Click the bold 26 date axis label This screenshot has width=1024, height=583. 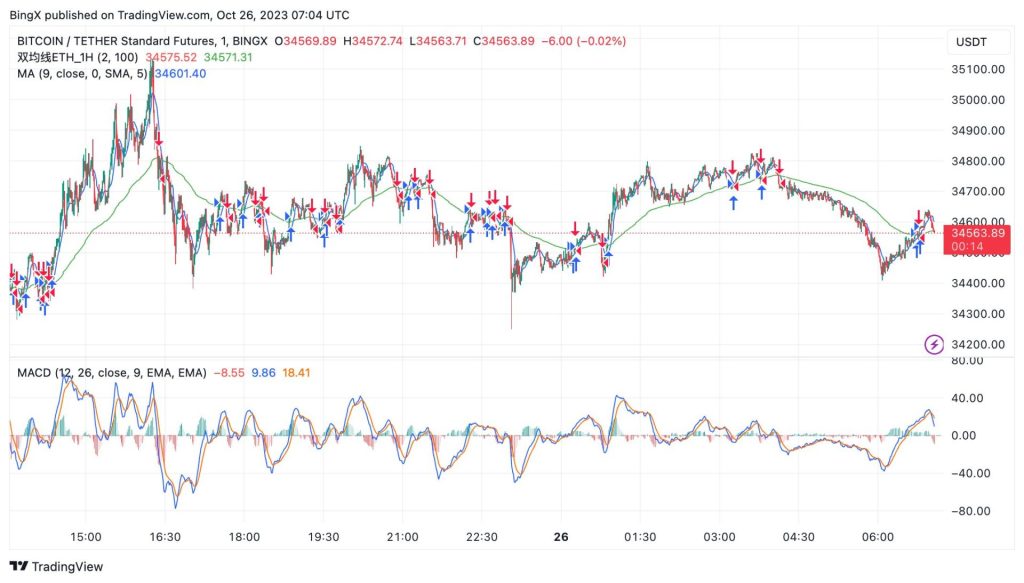pos(561,537)
